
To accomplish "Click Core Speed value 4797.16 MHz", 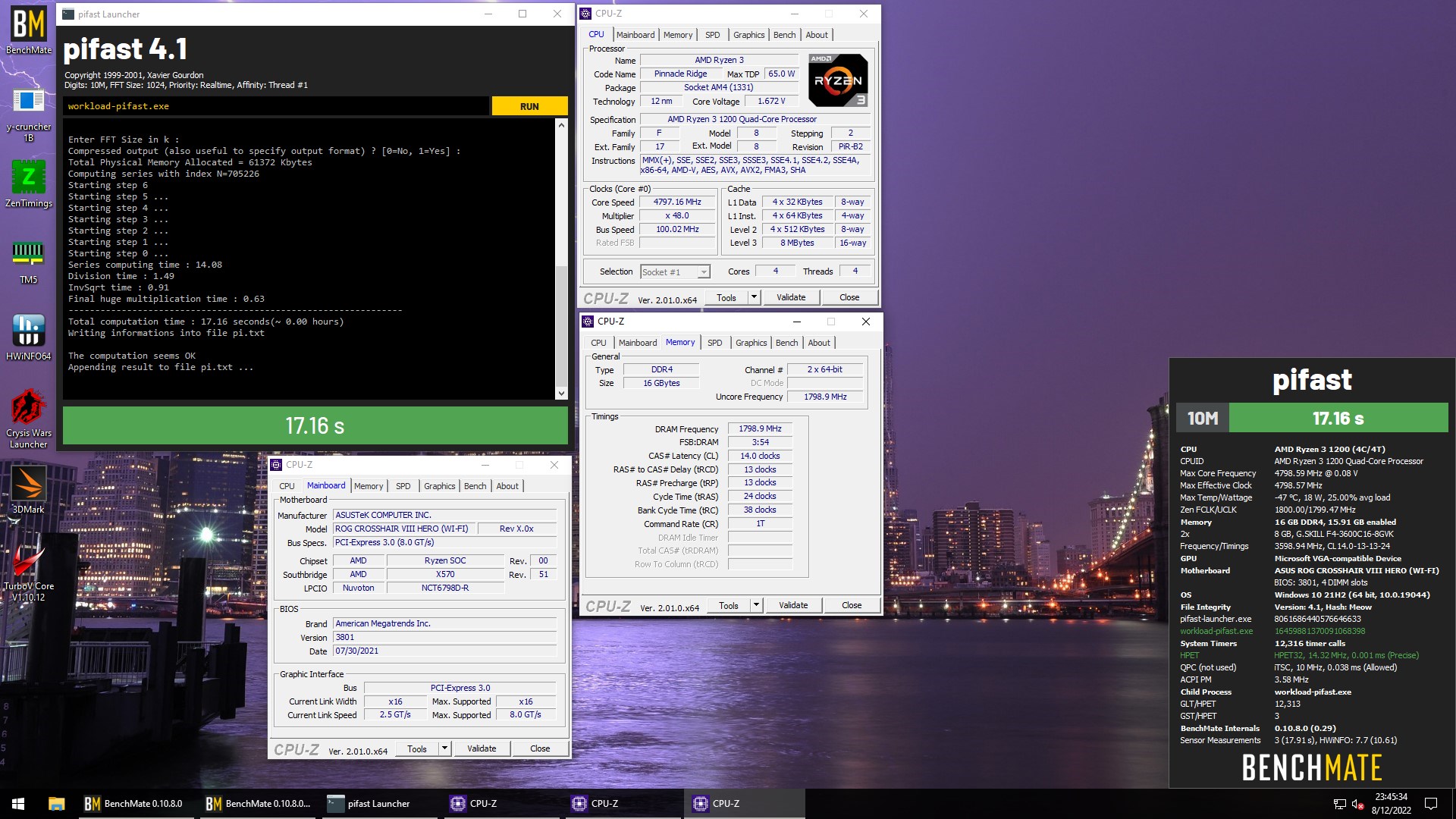I will click(x=677, y=202).
